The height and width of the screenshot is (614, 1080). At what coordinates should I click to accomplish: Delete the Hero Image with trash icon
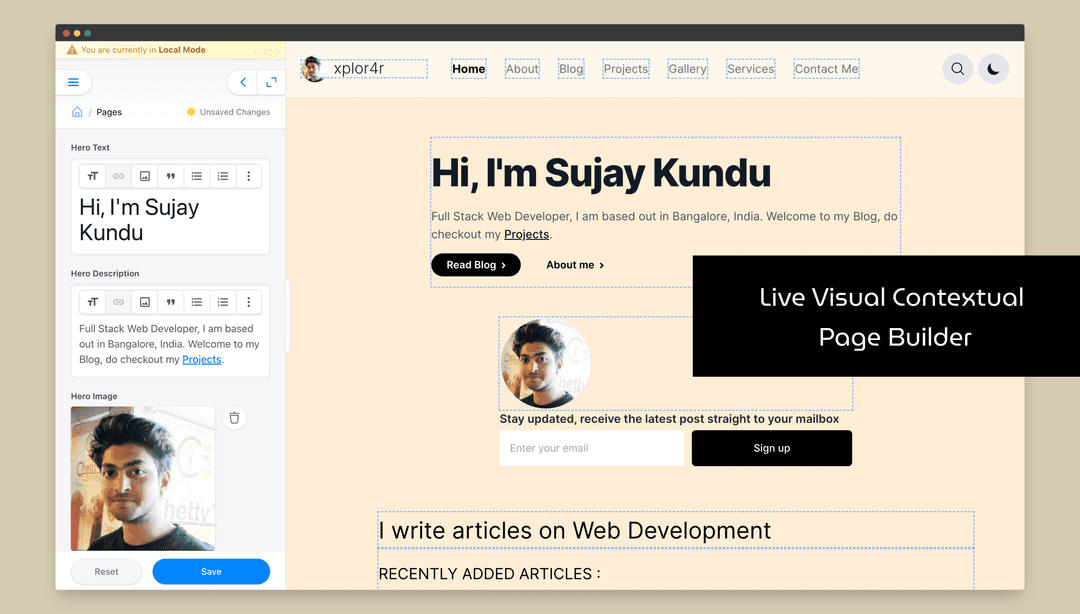click(234, 418)
